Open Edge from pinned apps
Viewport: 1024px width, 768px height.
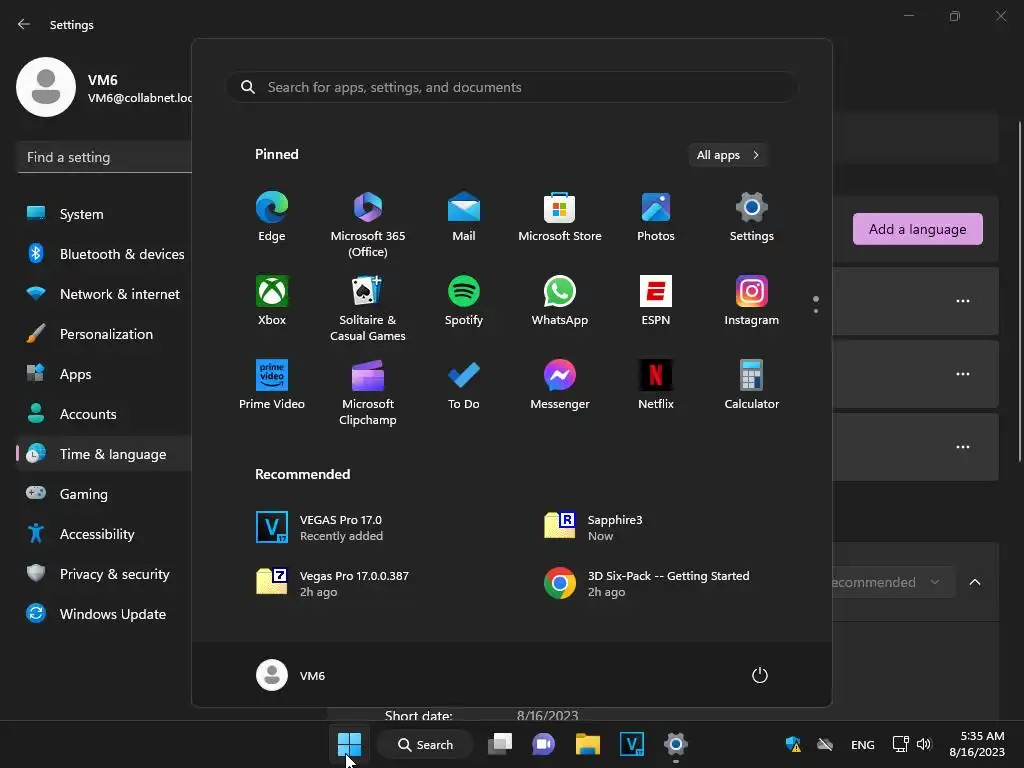click(272, 217)
